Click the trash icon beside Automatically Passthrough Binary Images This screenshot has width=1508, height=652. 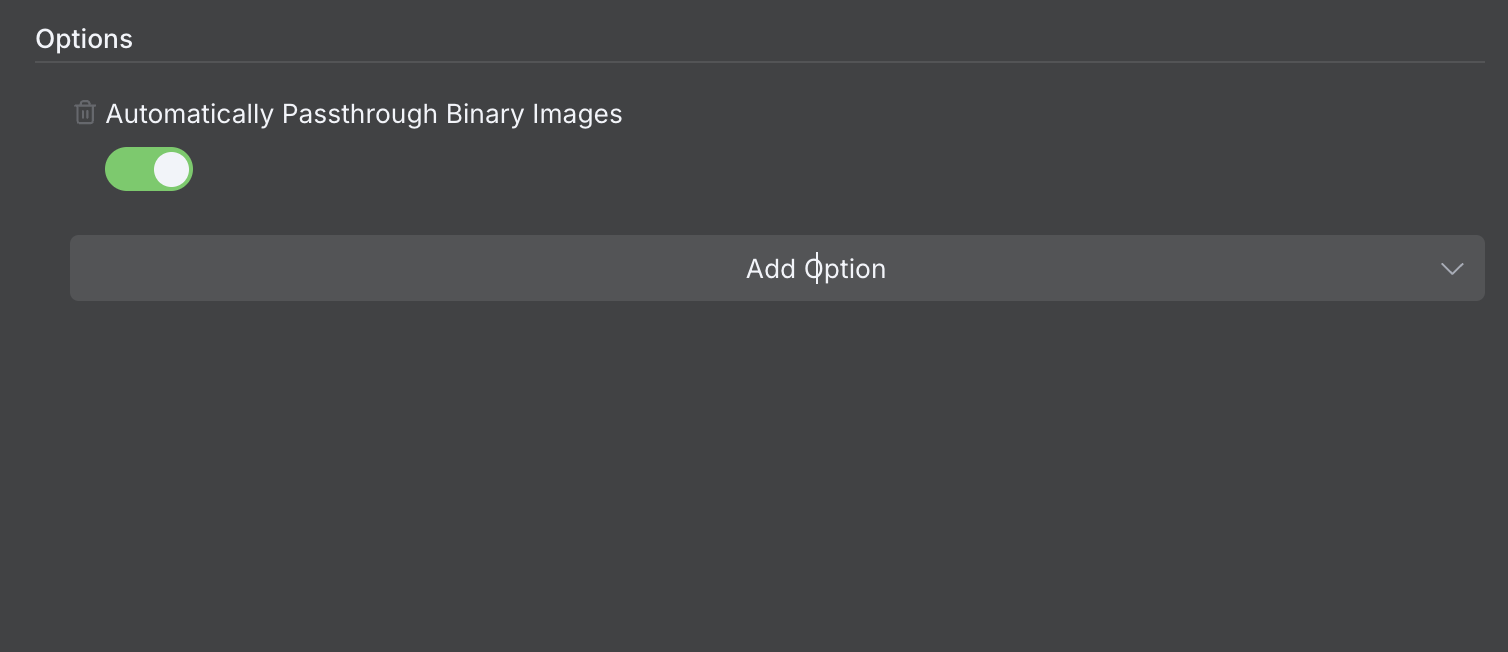pos(85,113)
